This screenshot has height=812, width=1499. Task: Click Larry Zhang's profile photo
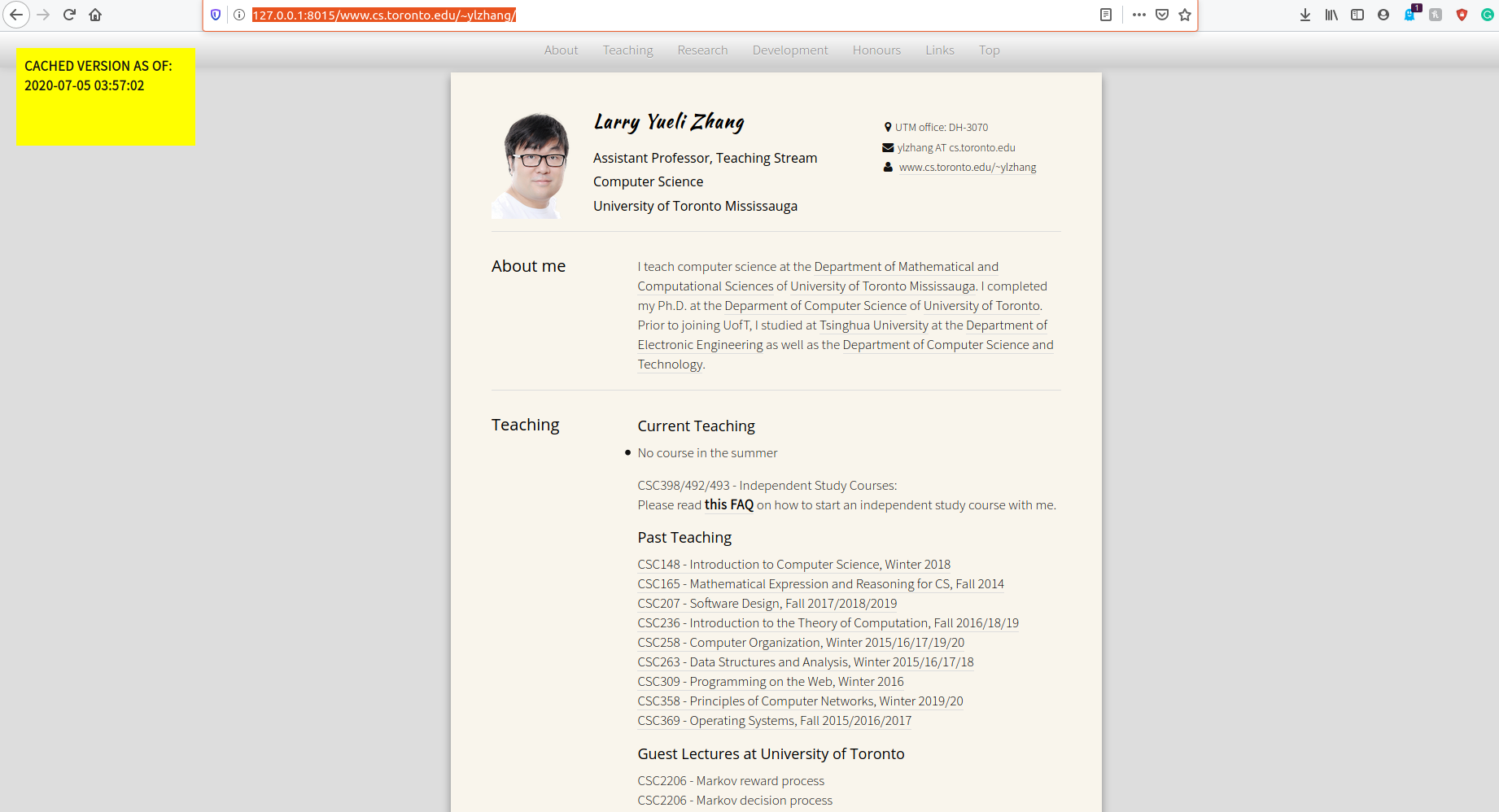531,163
